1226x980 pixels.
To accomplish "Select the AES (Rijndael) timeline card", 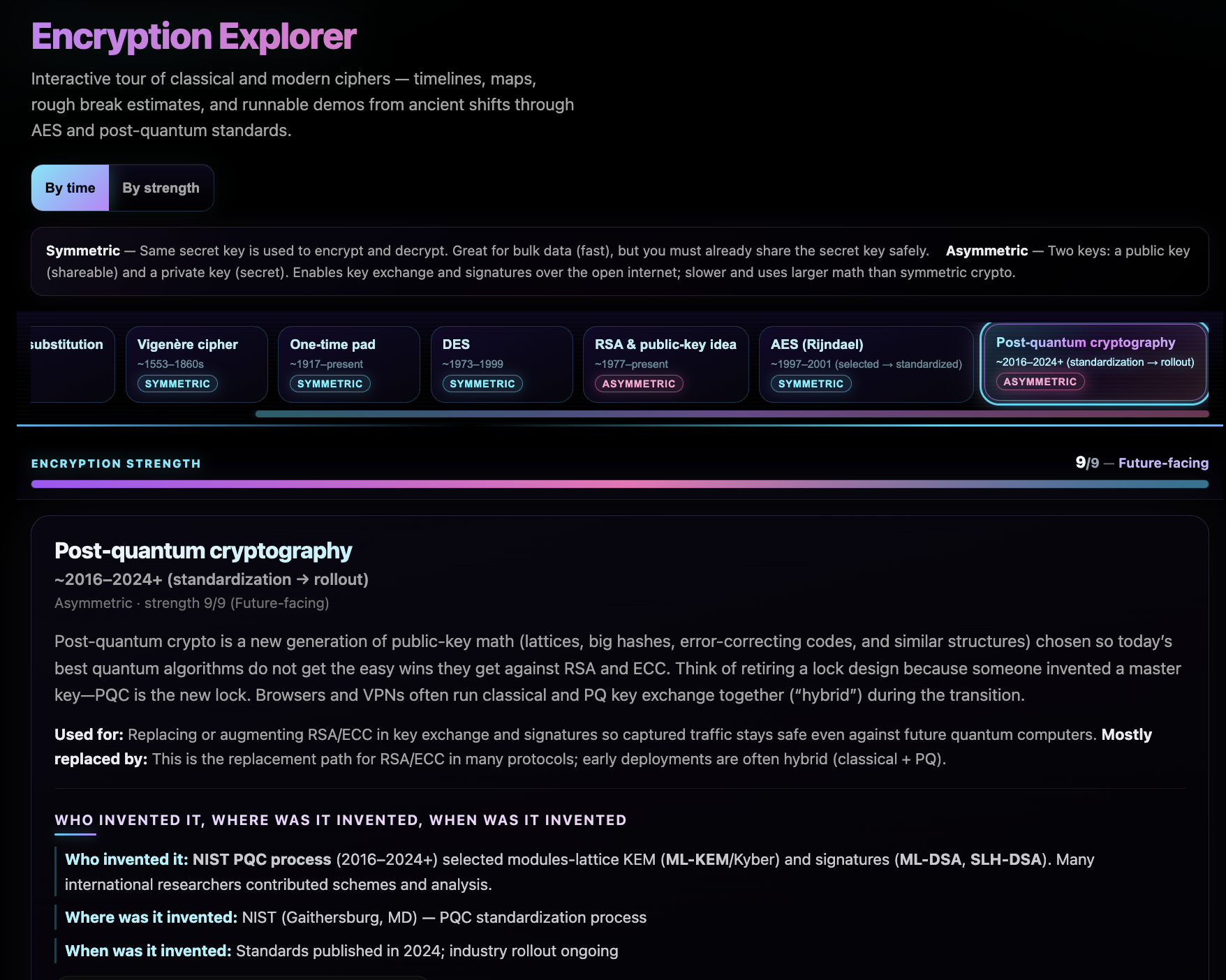I will 866,363.
